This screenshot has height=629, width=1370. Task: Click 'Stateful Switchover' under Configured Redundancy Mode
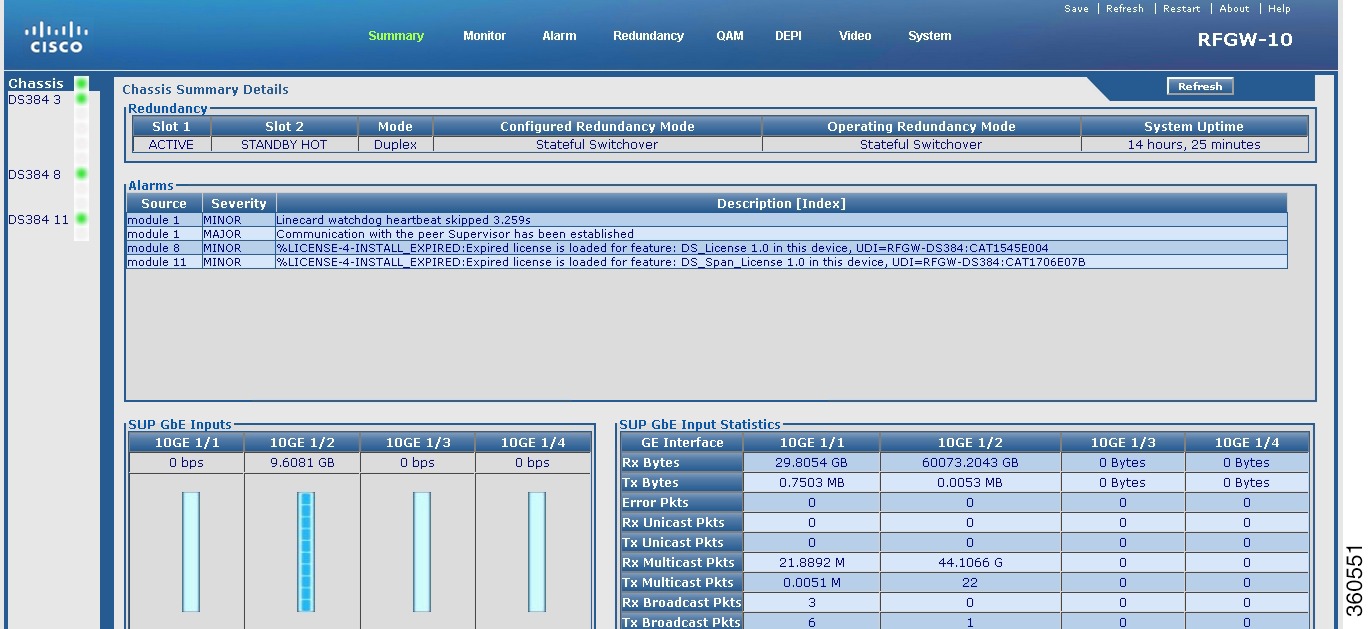pos(597,144)
